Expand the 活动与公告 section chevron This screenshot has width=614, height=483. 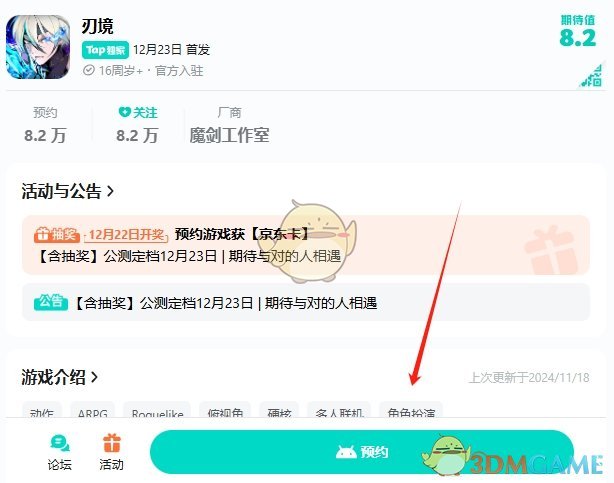point(110,191)
